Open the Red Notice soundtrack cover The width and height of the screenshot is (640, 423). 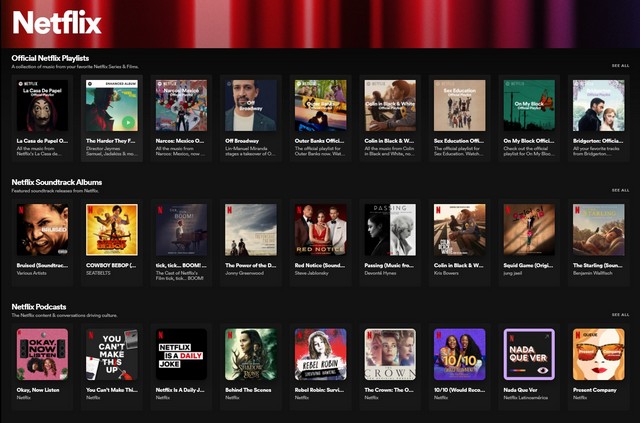tap(320, 230)
